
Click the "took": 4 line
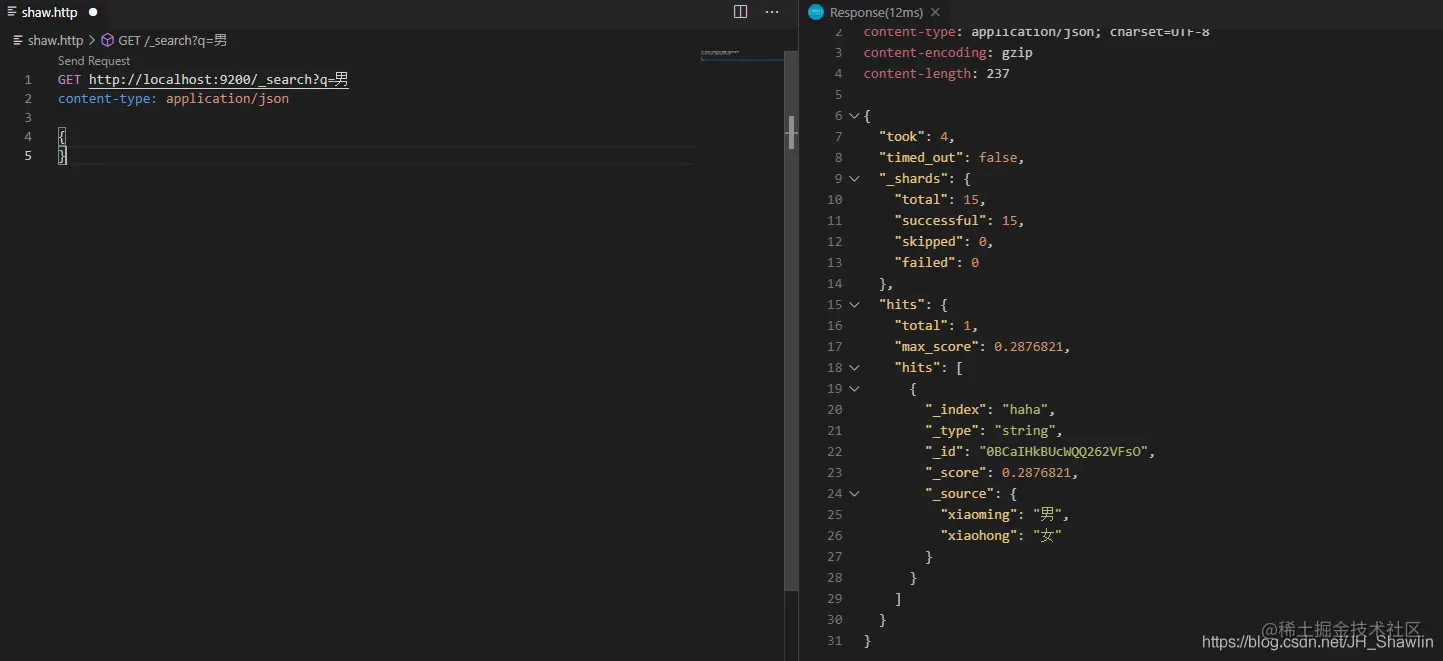coord(917,137)
